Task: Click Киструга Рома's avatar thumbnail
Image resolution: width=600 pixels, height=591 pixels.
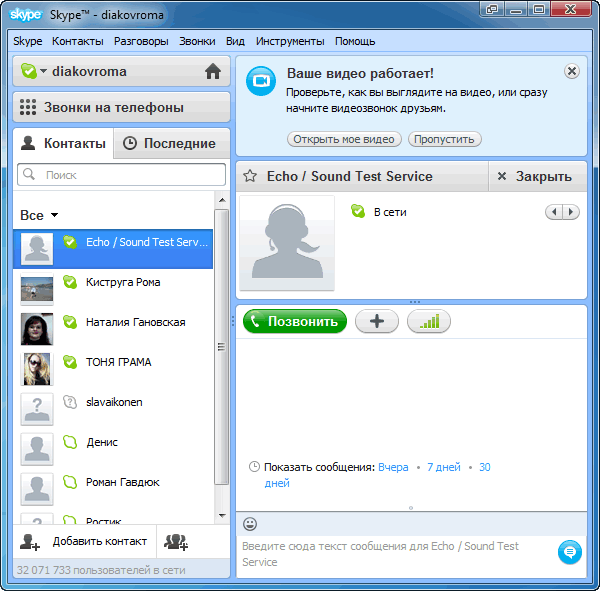Action: 37,289
